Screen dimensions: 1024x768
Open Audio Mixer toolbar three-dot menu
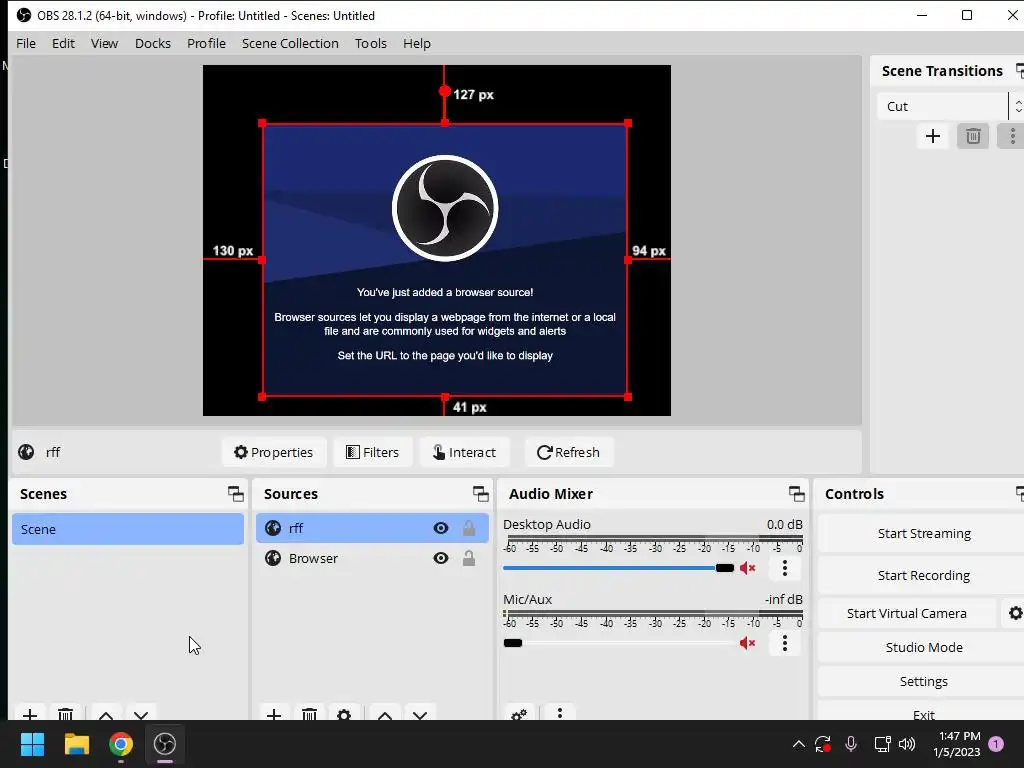560,714
